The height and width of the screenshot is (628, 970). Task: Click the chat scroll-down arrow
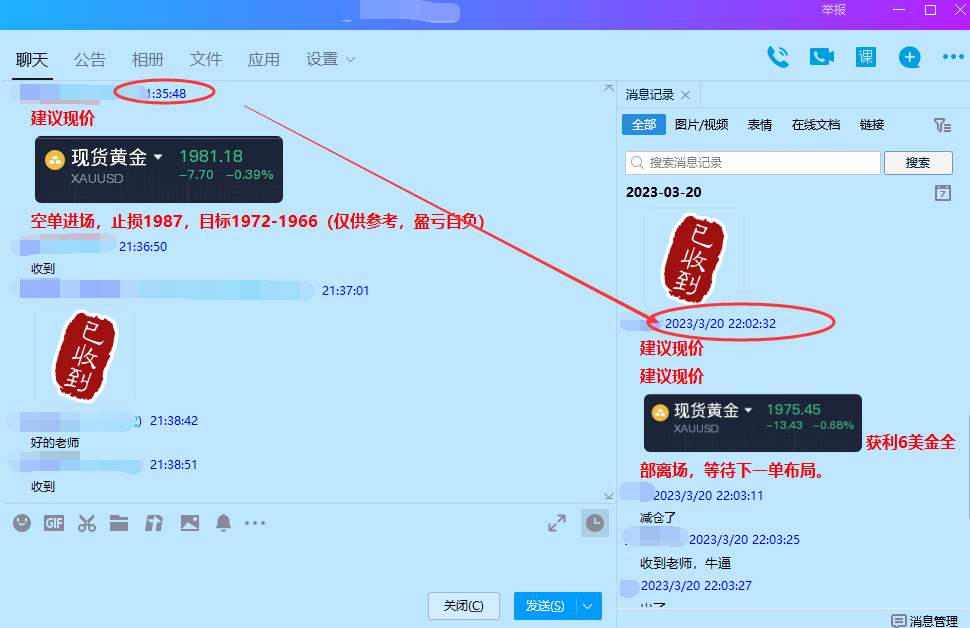(x=609, y=496)
